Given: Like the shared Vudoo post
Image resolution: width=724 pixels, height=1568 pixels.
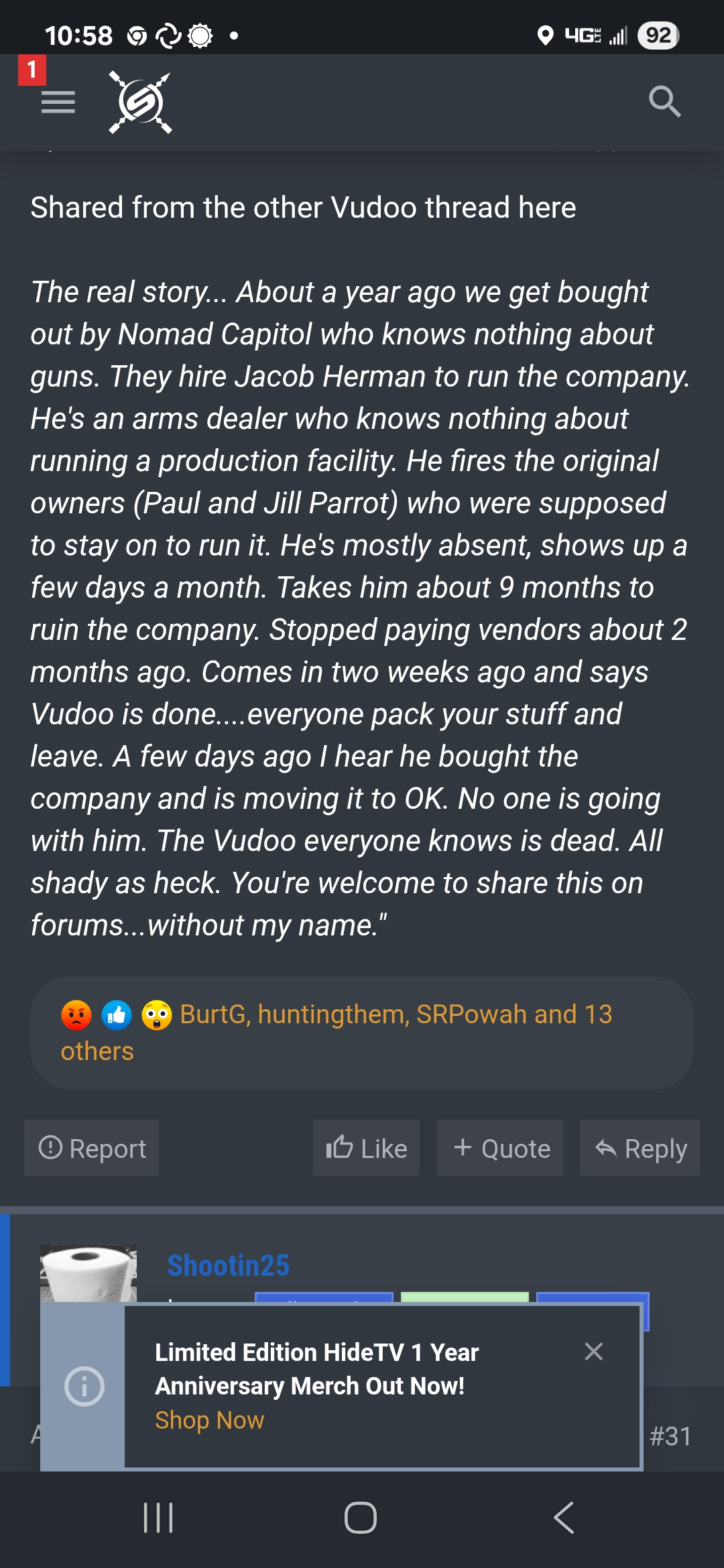Looking at the screenshot, I should point(366,1149).
